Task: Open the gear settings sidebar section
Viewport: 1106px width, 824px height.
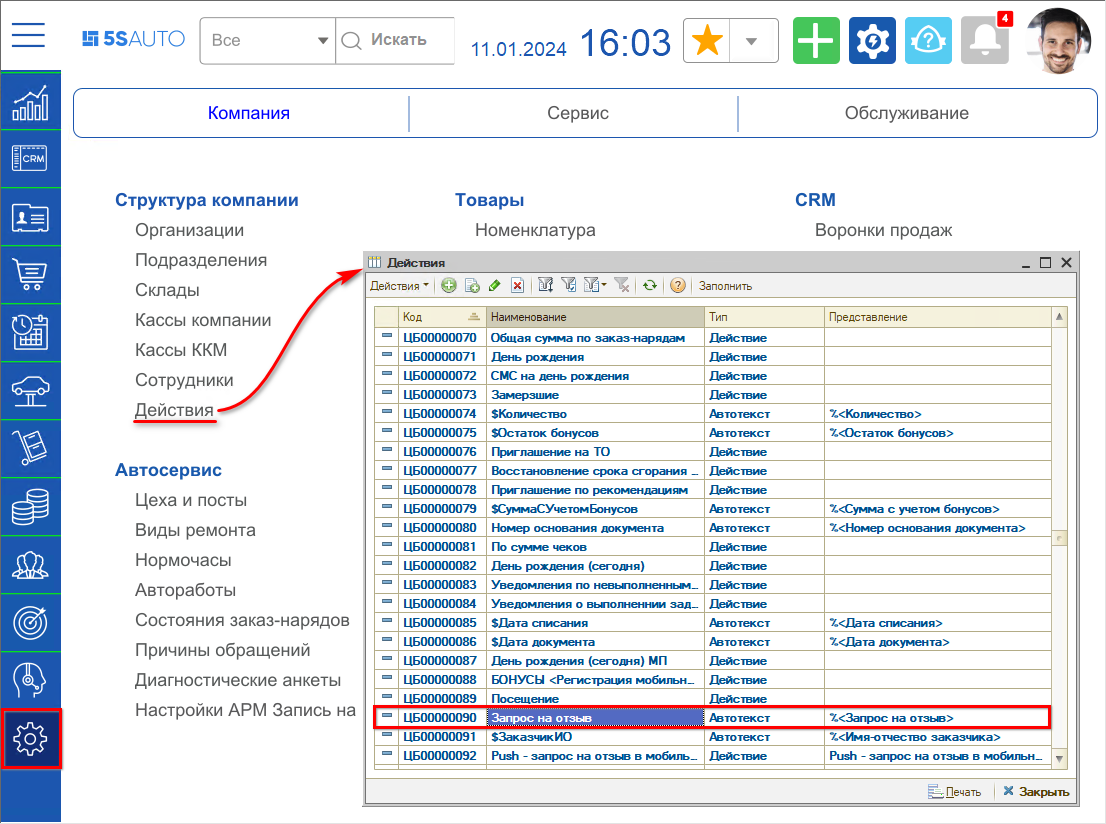Action: click(30, 739)
